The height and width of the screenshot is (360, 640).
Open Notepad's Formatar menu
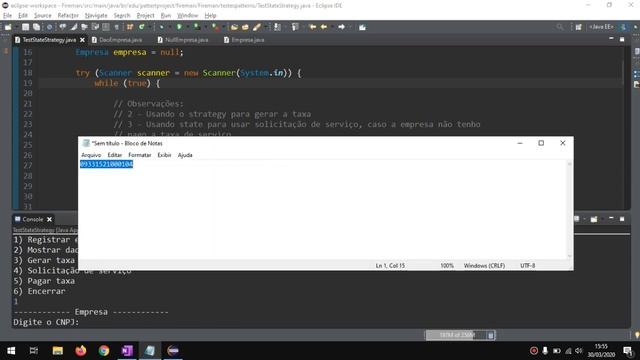click(140, 155)
